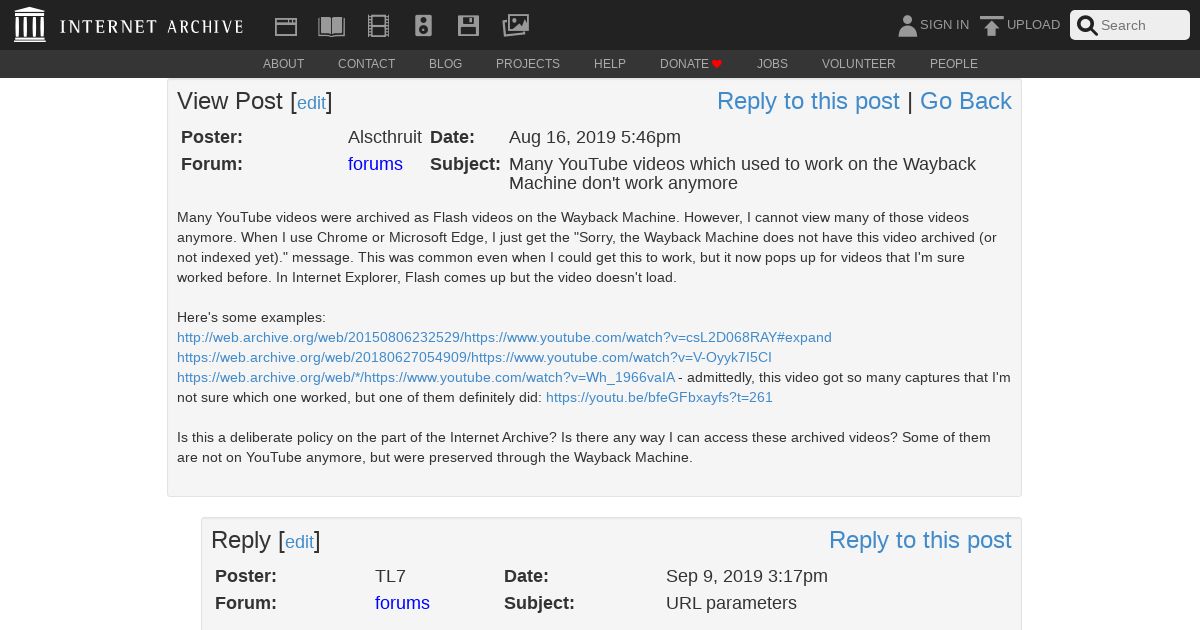The image size is (1200, 630).
Task: Open forums link in TL7's reply
Action: (402, 603)
